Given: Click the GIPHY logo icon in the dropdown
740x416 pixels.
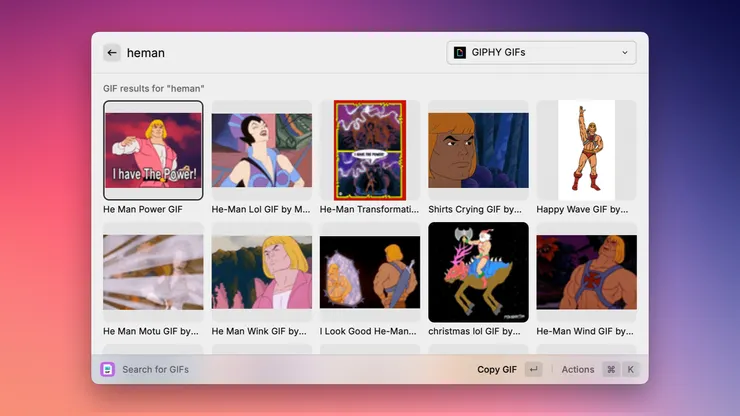Looking at the screenshot, I should (460, 52).
